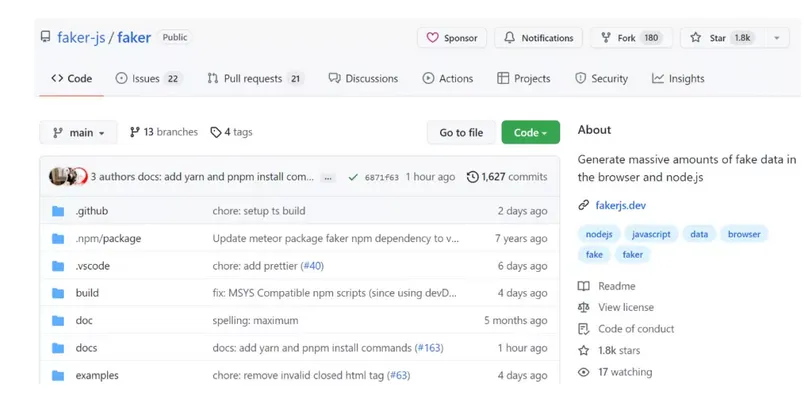The width and height of the screenshot is (809, 409).
Task: Click the green checkmark build status icon
Action: point(353,177)
